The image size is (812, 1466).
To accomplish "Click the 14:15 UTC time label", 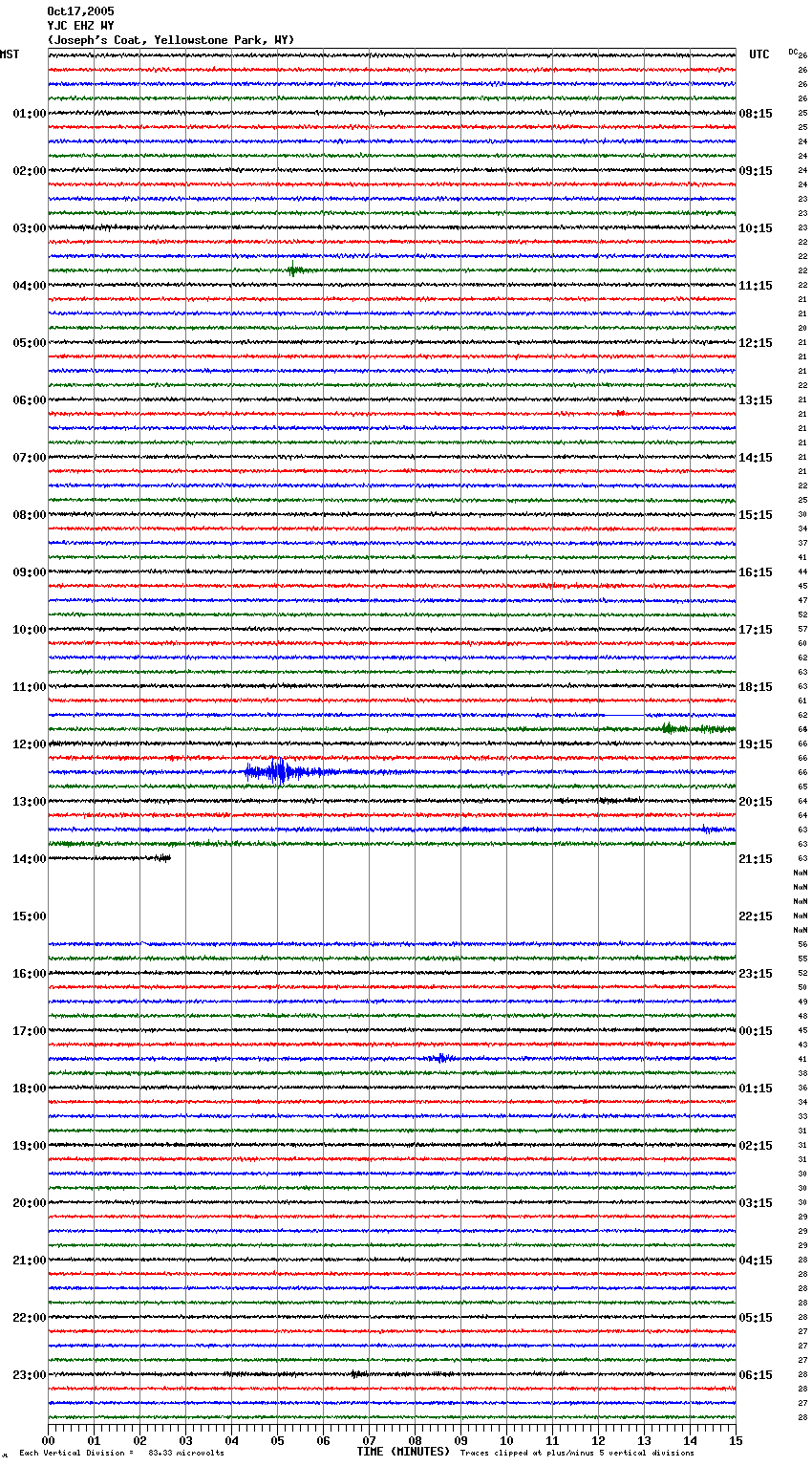I will click(x=756, y=458).
